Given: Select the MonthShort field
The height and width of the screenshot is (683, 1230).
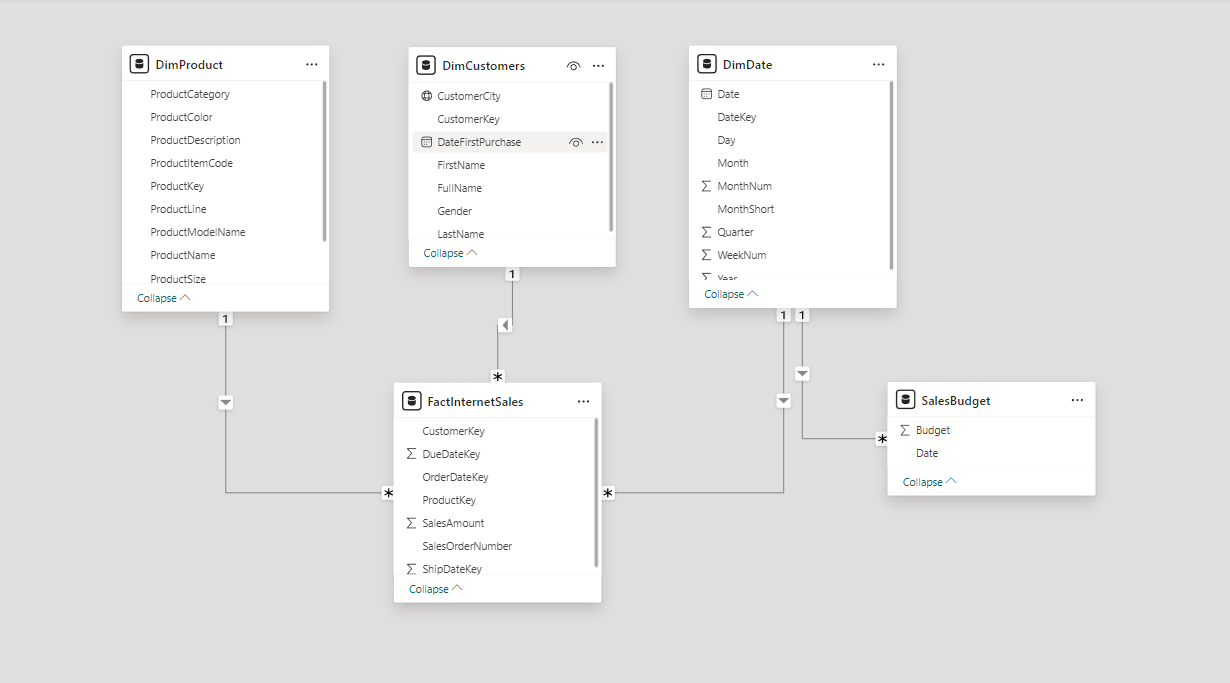Looking at the screenshot, I should point(746,209).
